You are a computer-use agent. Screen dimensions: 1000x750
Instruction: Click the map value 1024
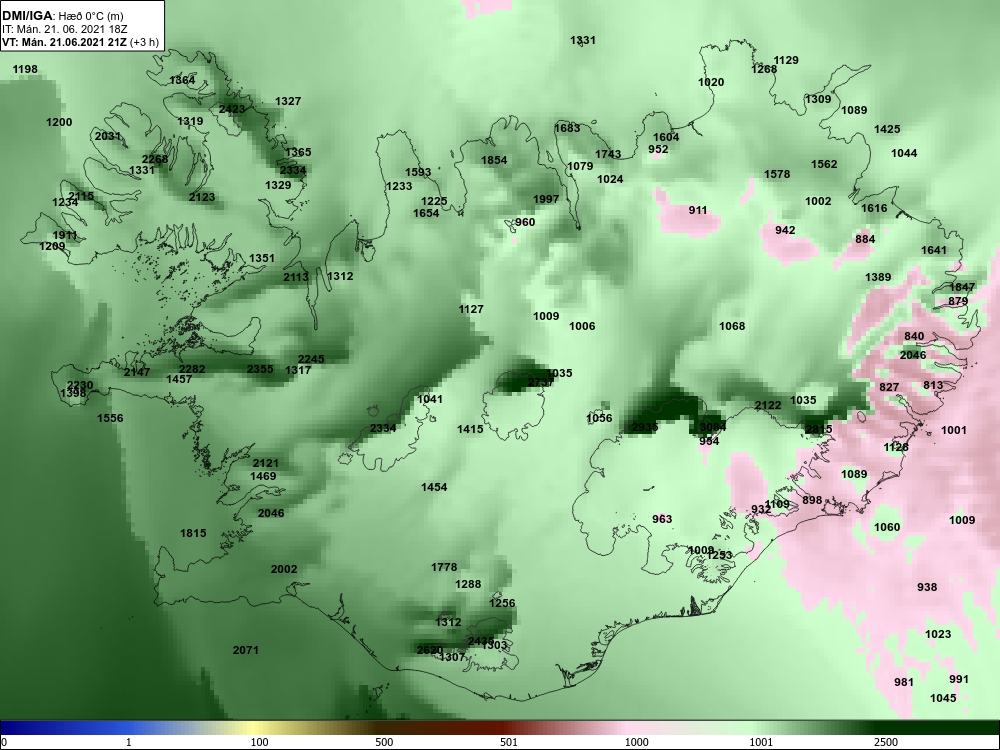click(610, 179)
